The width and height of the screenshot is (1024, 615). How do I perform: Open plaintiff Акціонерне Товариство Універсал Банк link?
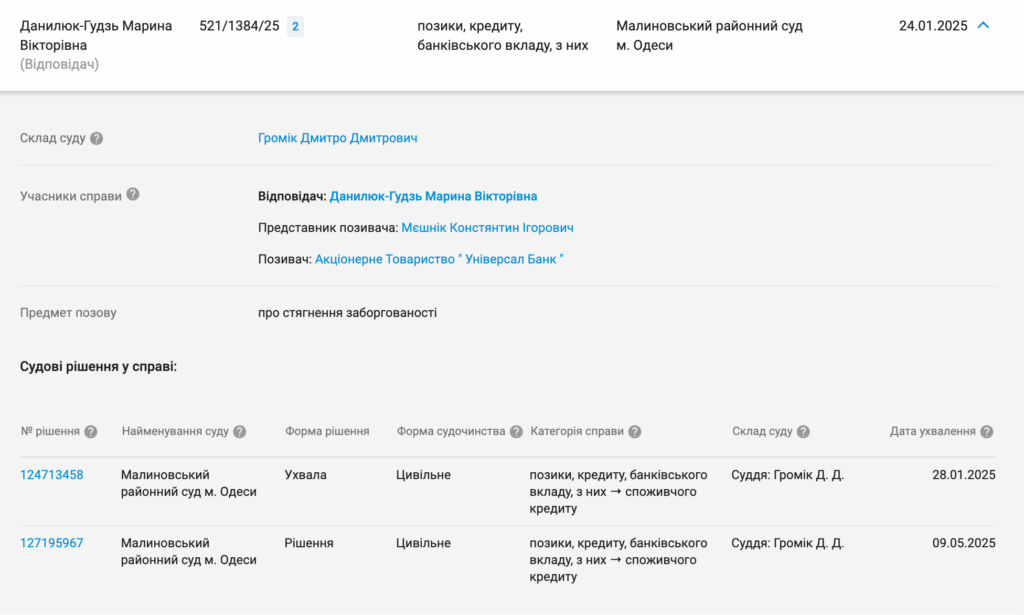tap(439, 259)
